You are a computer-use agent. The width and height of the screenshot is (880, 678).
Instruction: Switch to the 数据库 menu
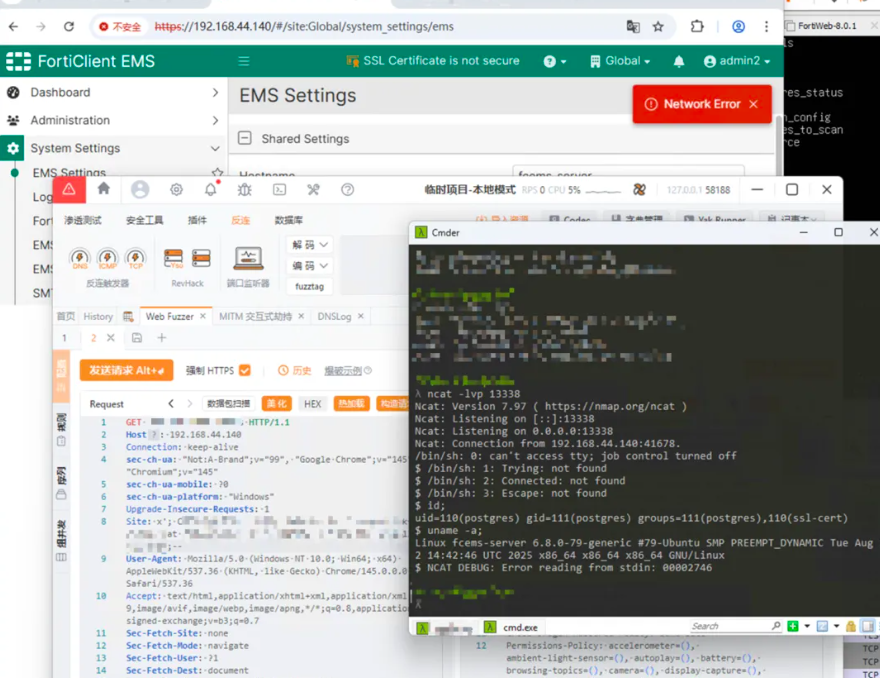click(288, 220)
